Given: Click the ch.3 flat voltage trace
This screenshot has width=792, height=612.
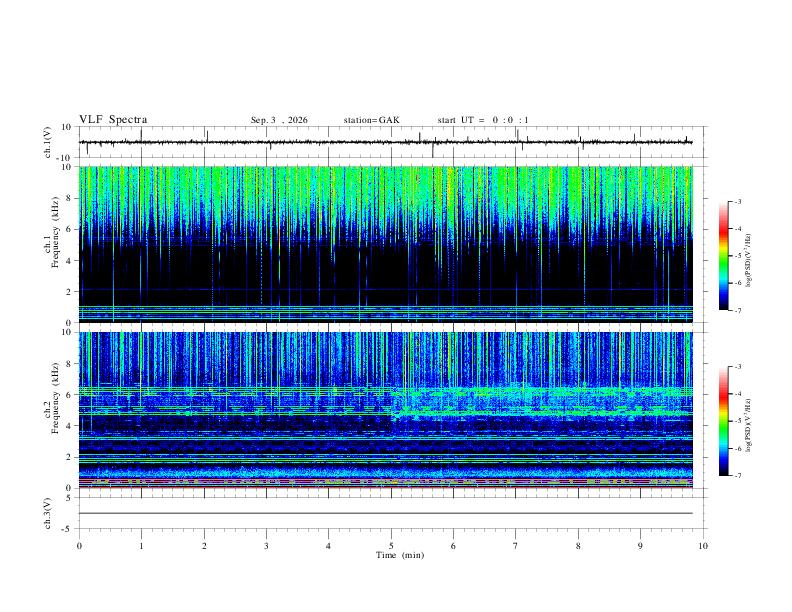Looking at the screenshot, I should (385, 513).
